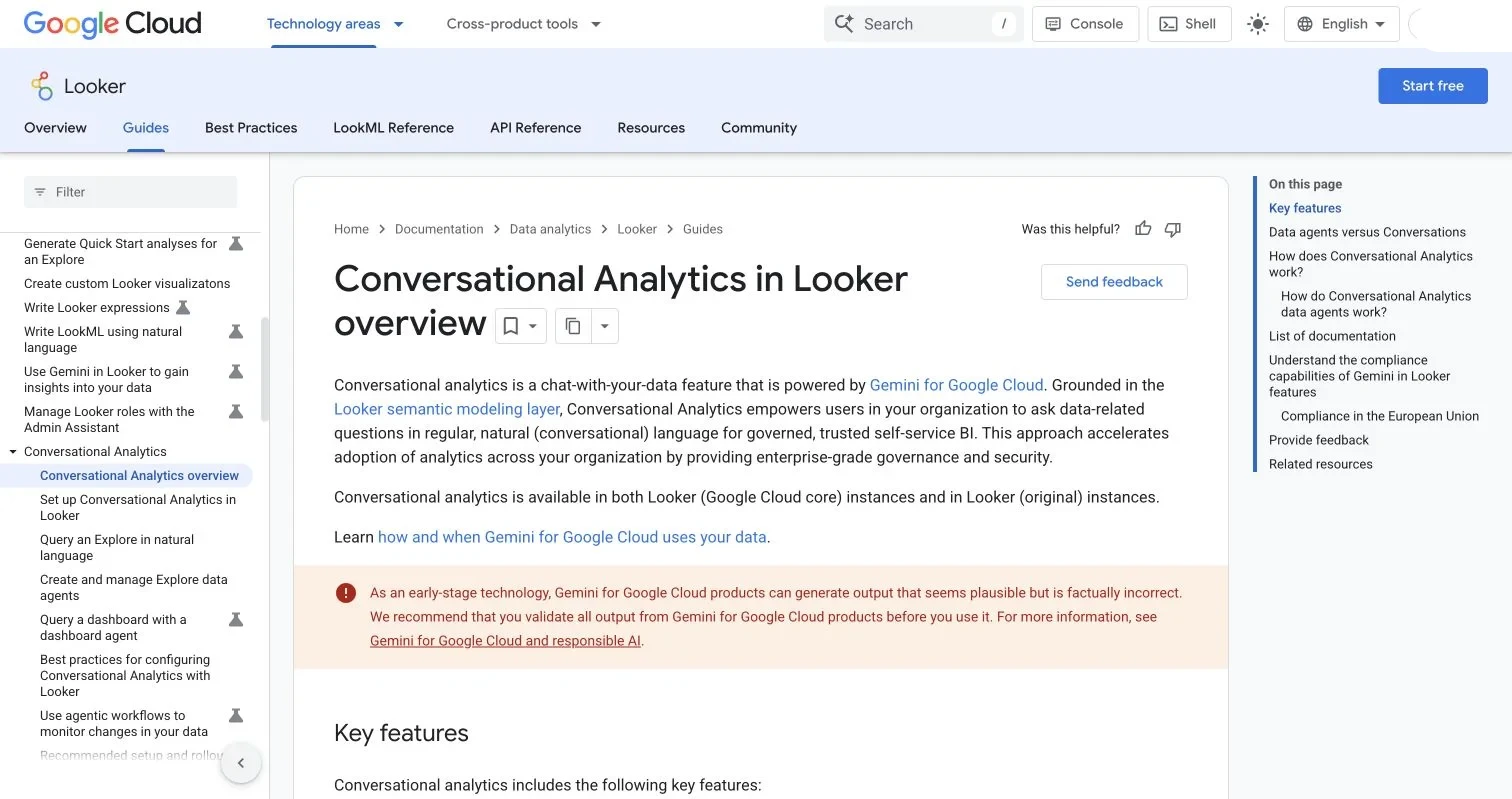Click the thumbs down not helpful icon
Image resolution: width=1512 pixels, height=799 pixels.
[1173, 229]
